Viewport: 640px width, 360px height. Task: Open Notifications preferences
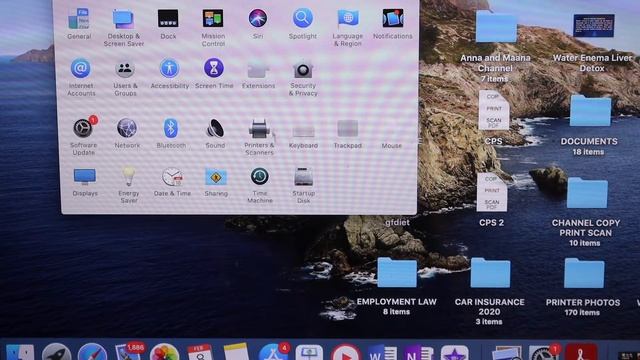point(393,18)
